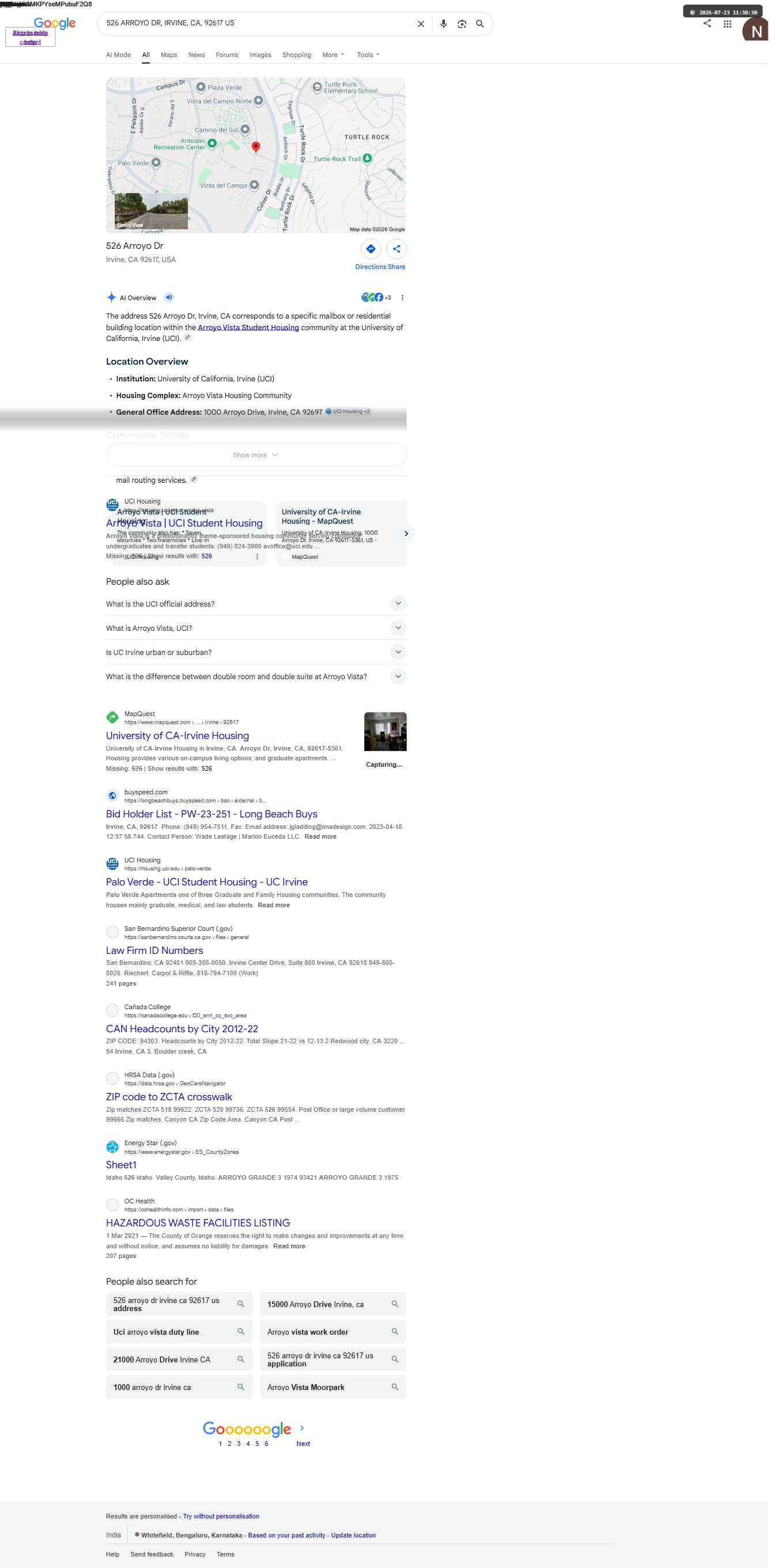Open the Street View thumbnail
This screenshot has height=1568, width=777.
pyautogui.click(x=151, y=211)
